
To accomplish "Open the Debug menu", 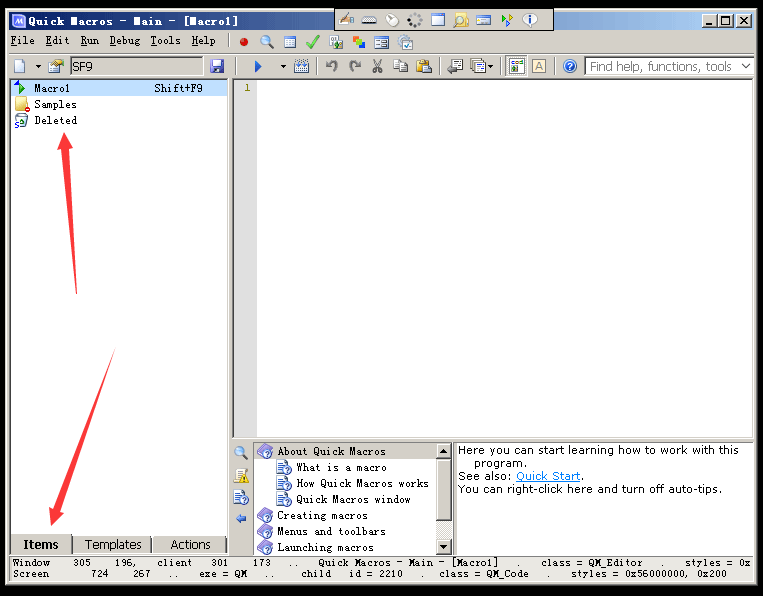I will coord(125,41).
